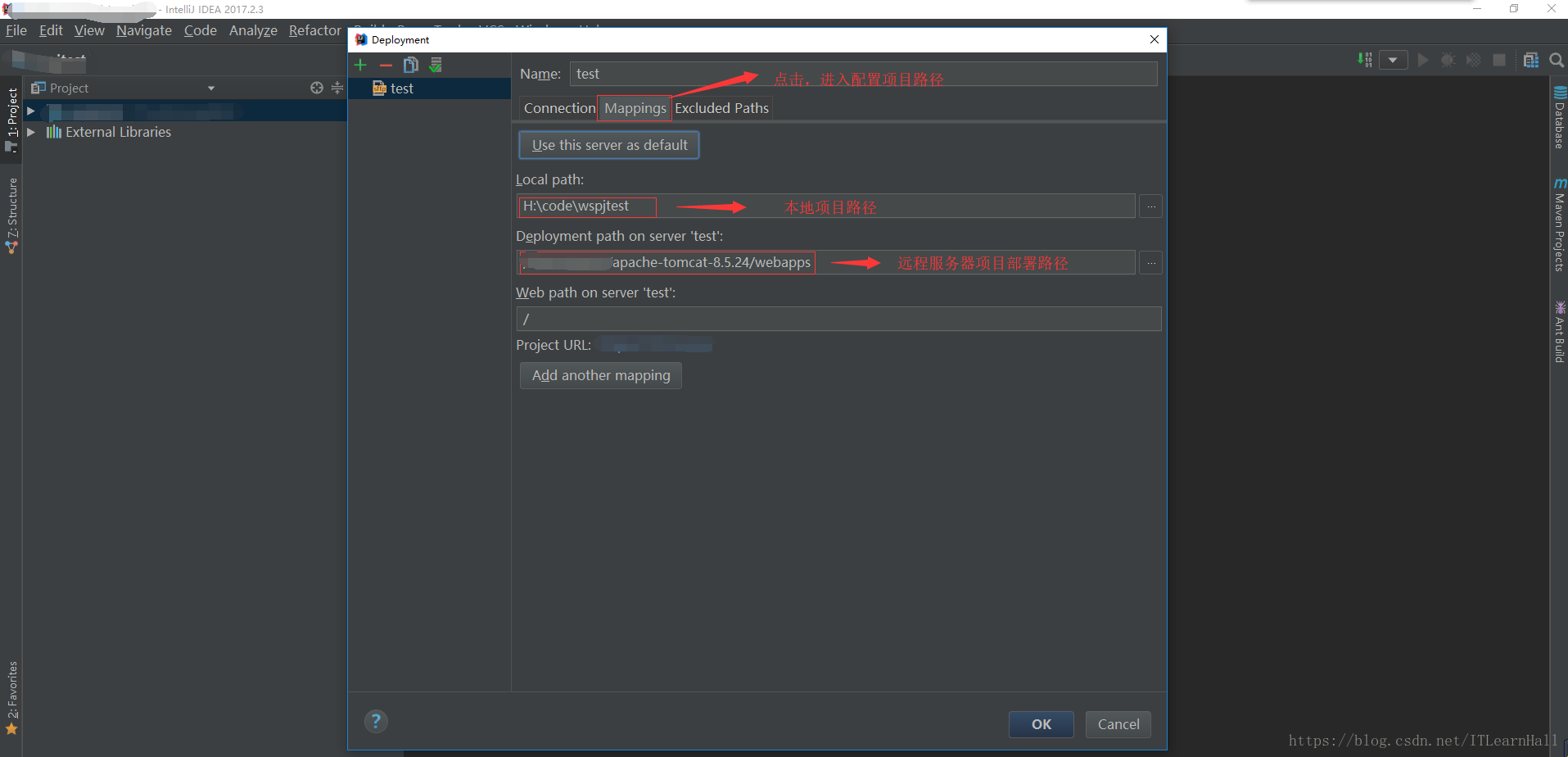Open Project Structure icon in toolbar
Image resolution: width=1568 pixels, height=757 pixels.
[x=1531, y=60]
